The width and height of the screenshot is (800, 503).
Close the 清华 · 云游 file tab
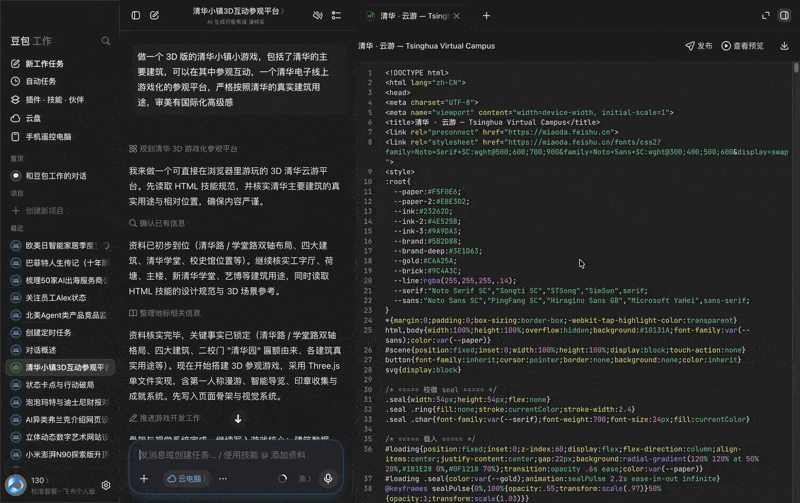coord(457,16)
